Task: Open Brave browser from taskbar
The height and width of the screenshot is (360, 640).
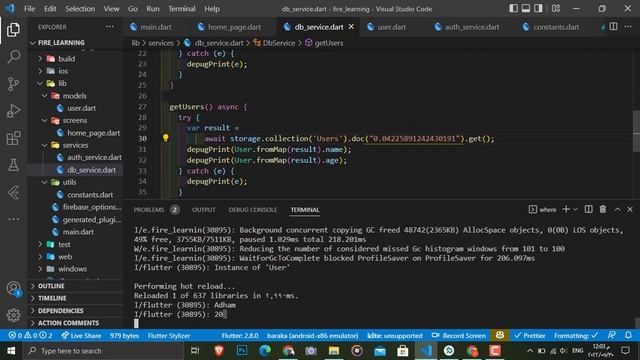Action: 218,351
